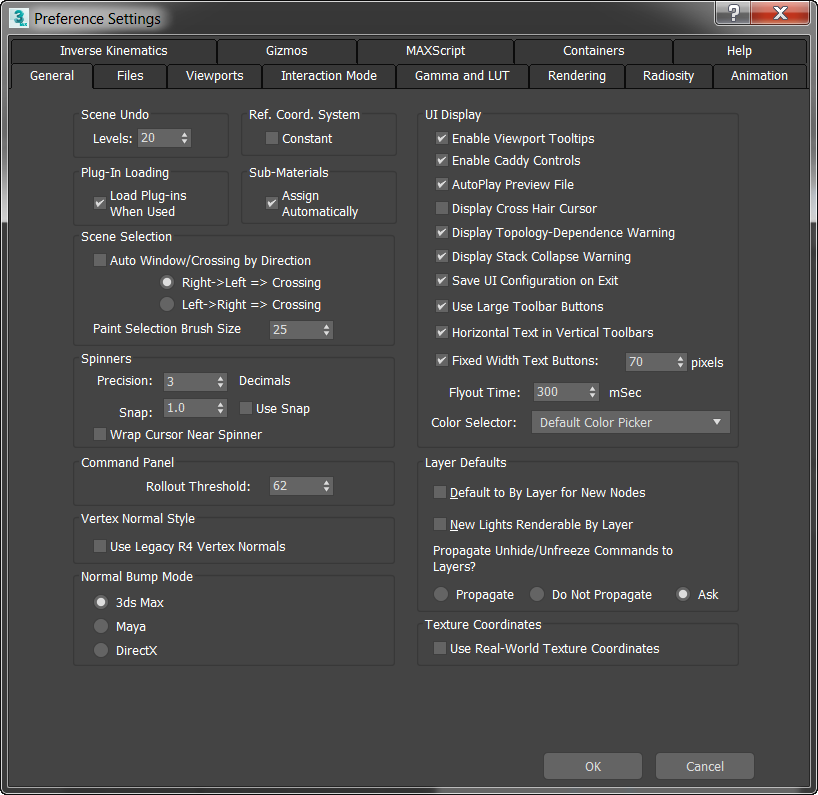
Task: Click the Paint Selection Brush Size field
Action: (x=296, y=330)
